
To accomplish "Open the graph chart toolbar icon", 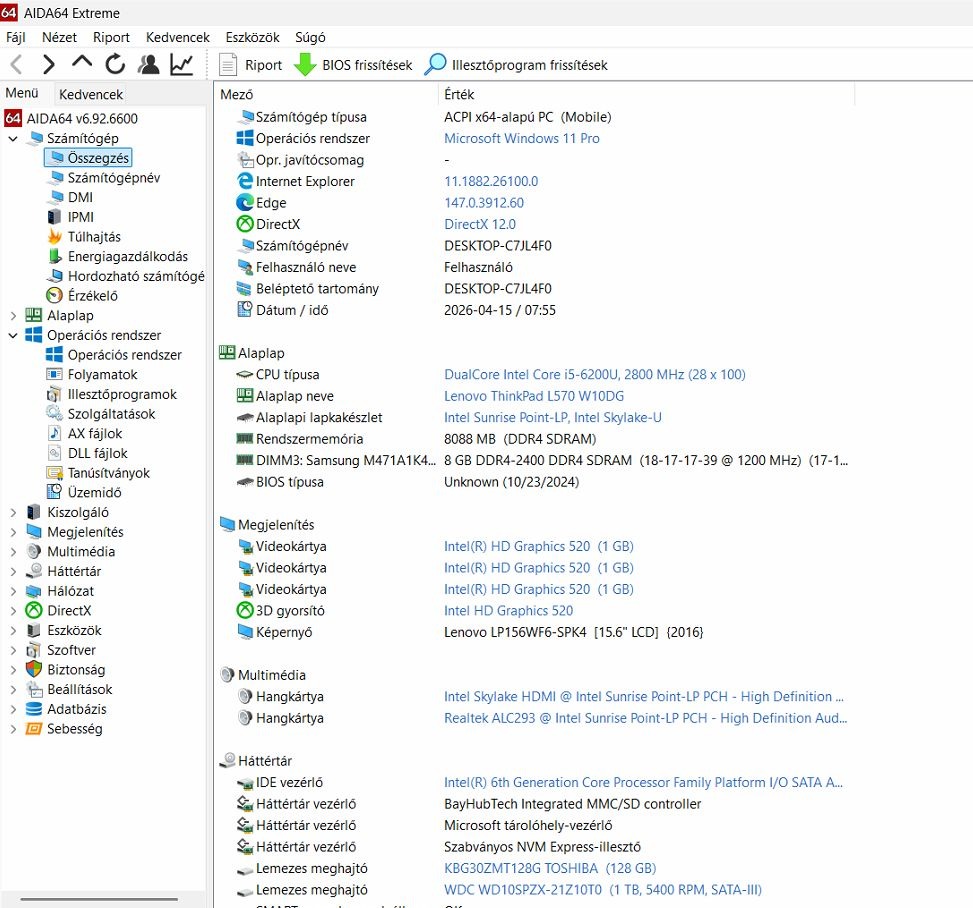I will click(182, 65).
